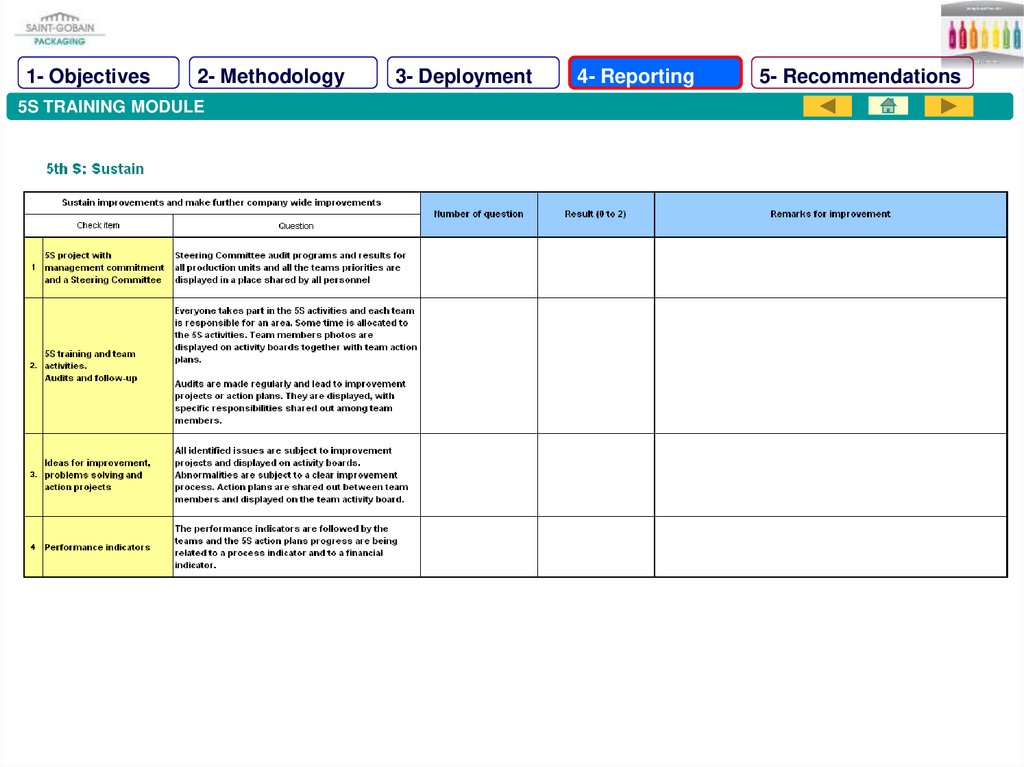Click the right arrow next slide icon
The height and width of the screenshot is (767, 1024).
coord(948,106)
